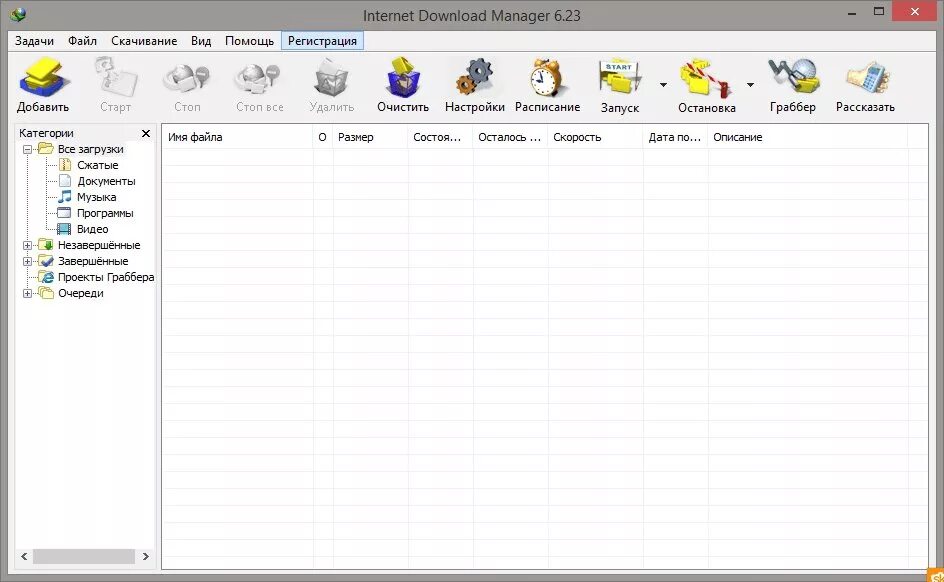
Task: Click the Удалить toolbar icon
Action: [x=331, y=77]
